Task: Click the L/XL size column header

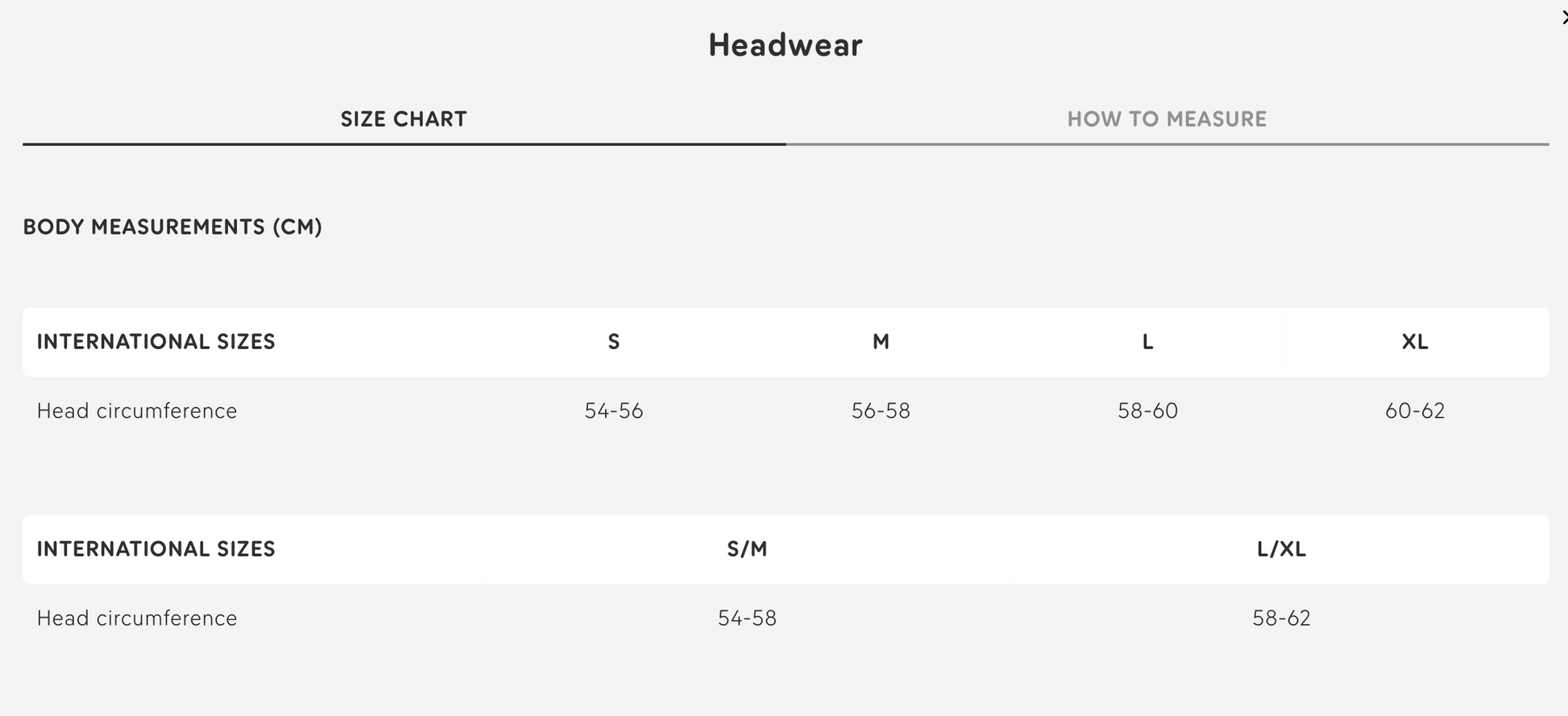Action: (x=1281, y=549)
